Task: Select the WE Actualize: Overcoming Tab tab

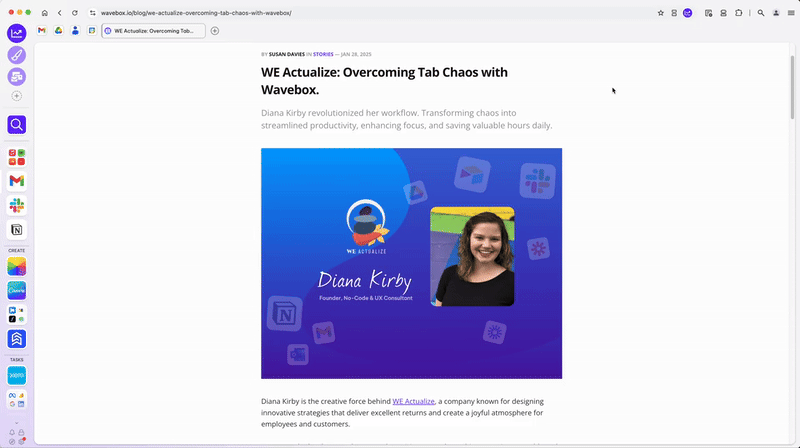Action: click(x=154, y=31)
